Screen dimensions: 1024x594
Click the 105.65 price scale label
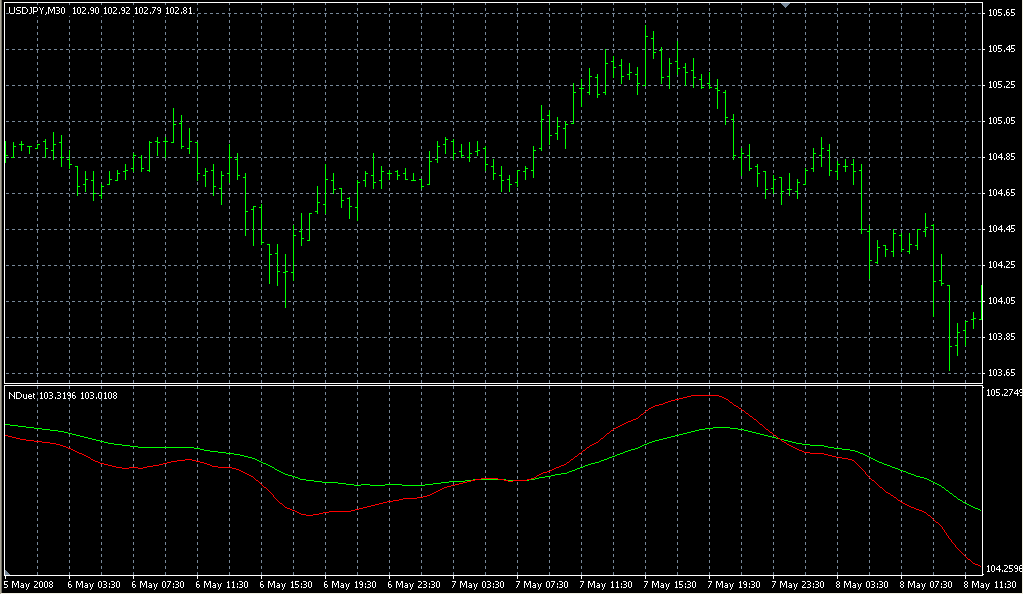tap(1002, 13)
